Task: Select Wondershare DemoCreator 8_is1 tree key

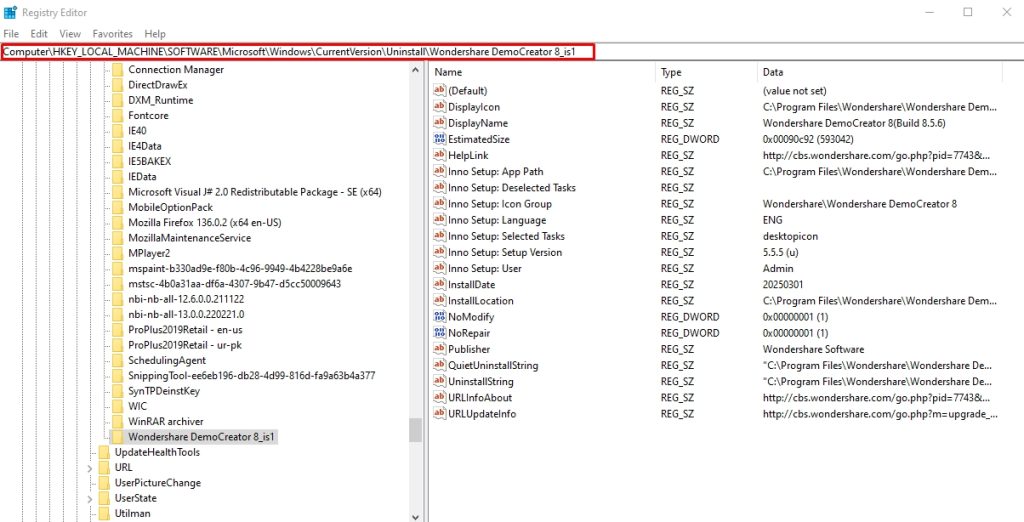Action: (202, 436)
